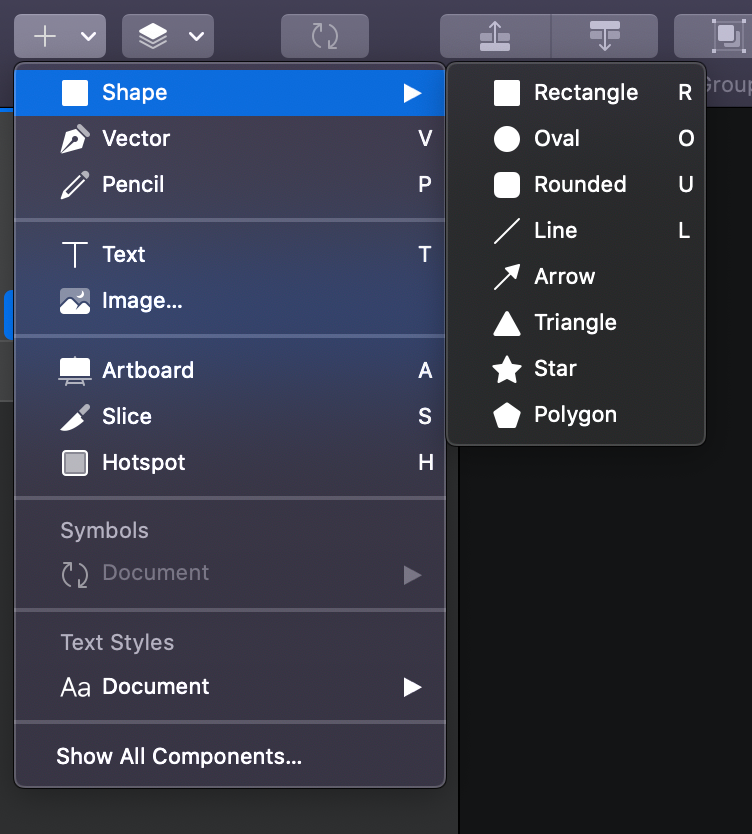
Task: Select Image… menu entry
Action: coord(142,301)
